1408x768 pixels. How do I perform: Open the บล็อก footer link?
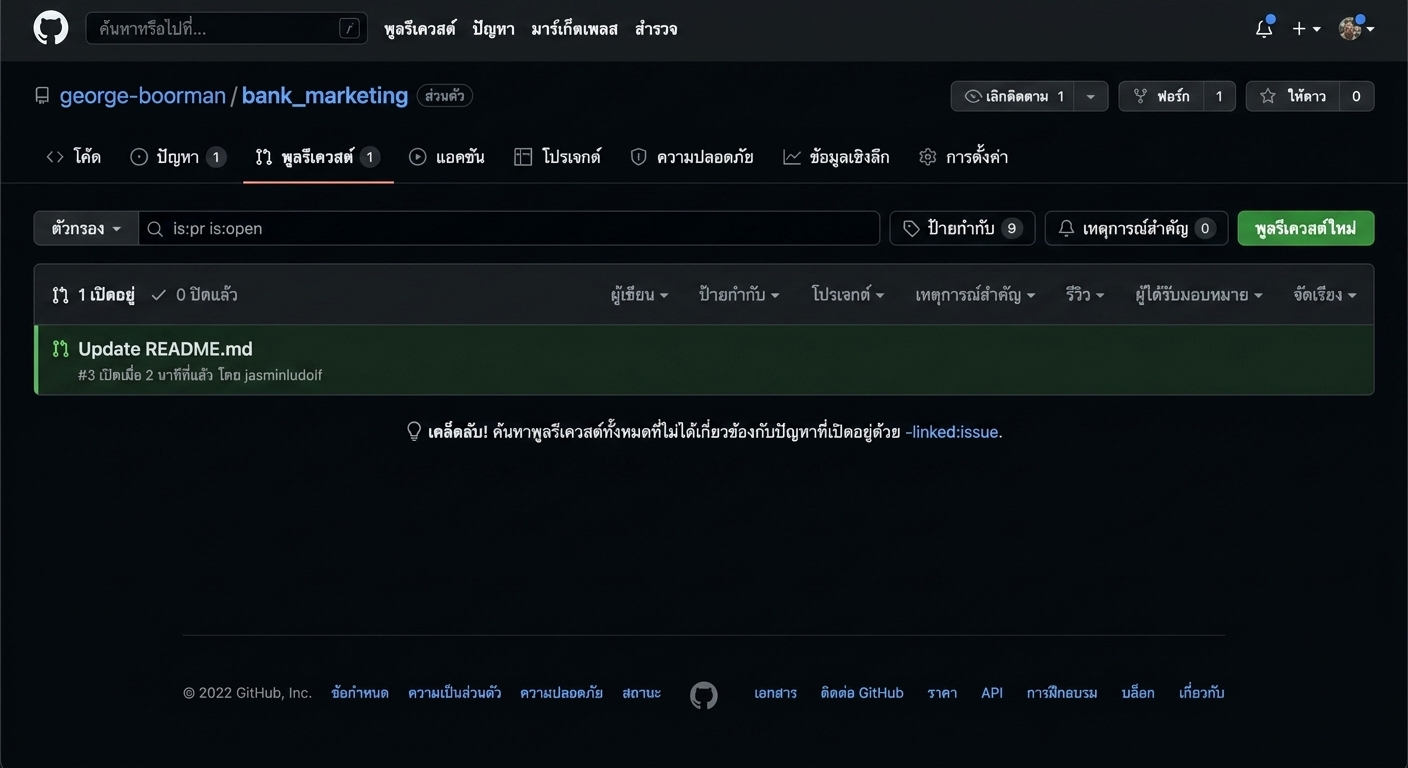click(x=1138, y=693)
